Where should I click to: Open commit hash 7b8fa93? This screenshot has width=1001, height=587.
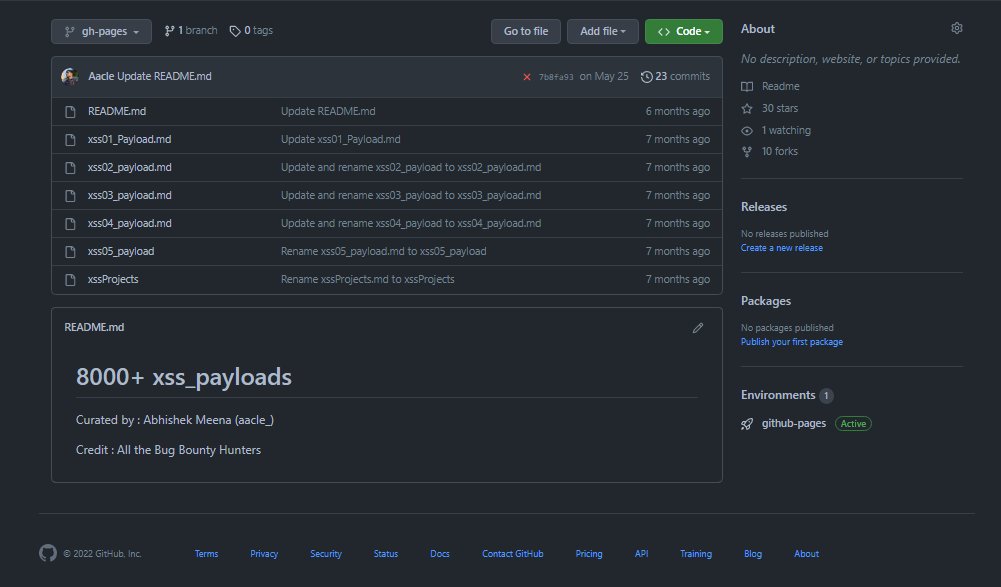tap(556, 77)
